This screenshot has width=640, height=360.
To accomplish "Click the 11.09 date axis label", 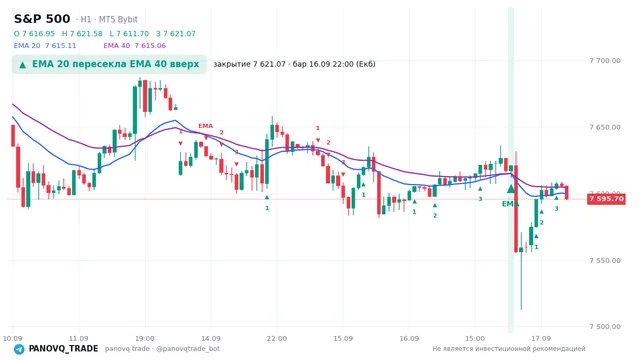I will tap(78, 338).
